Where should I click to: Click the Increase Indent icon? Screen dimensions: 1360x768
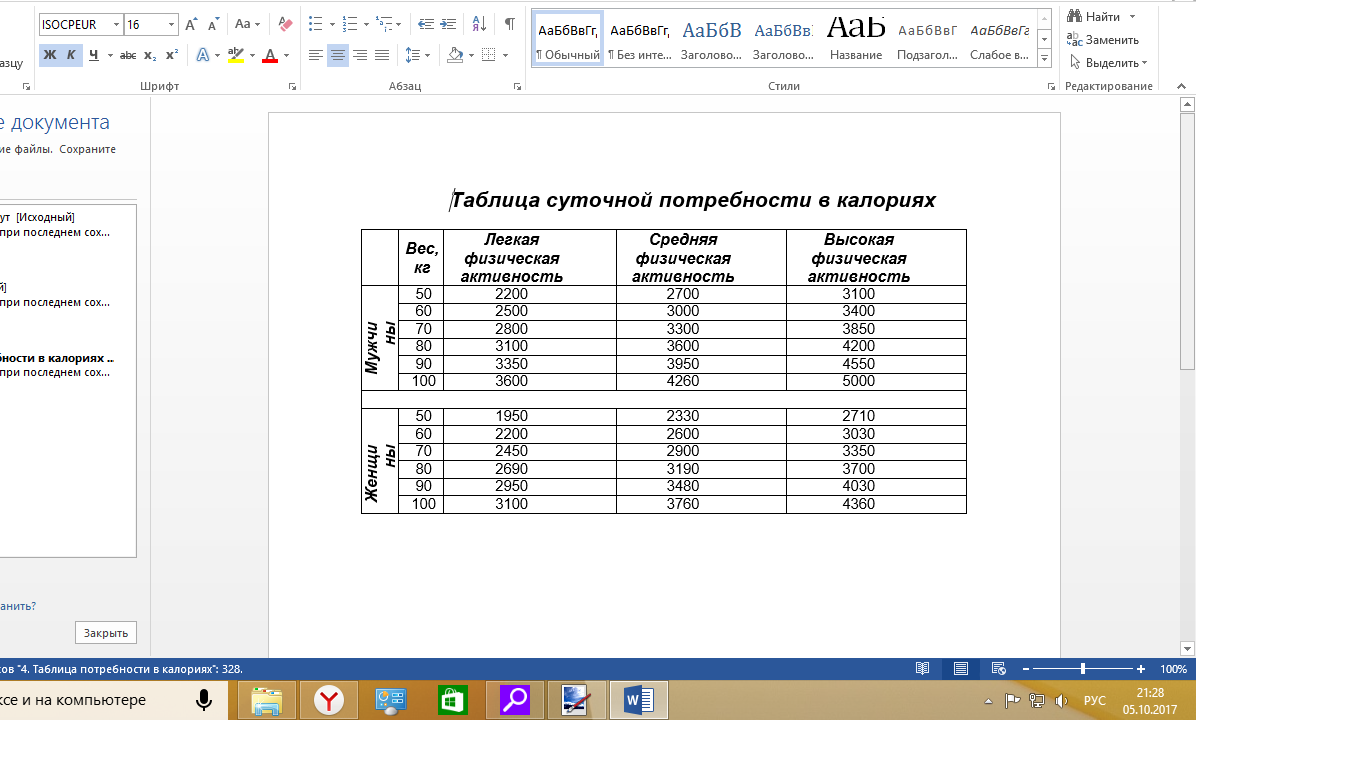point(447,24)
